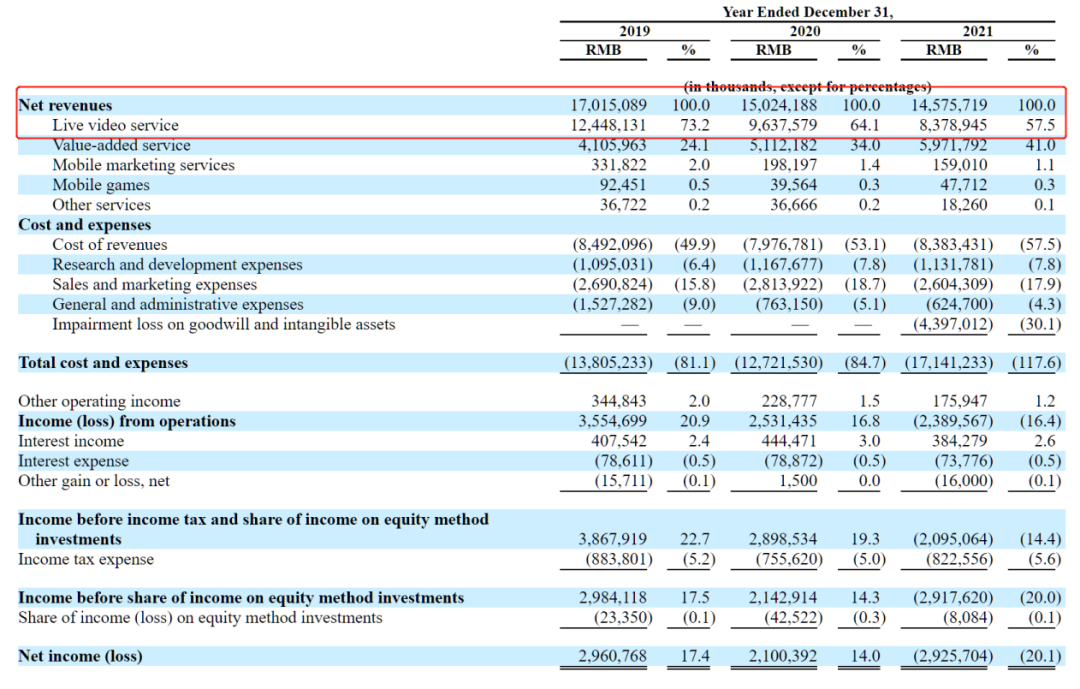
Task: Click the Income tax expense row label
Action: (x=86, y=559)
